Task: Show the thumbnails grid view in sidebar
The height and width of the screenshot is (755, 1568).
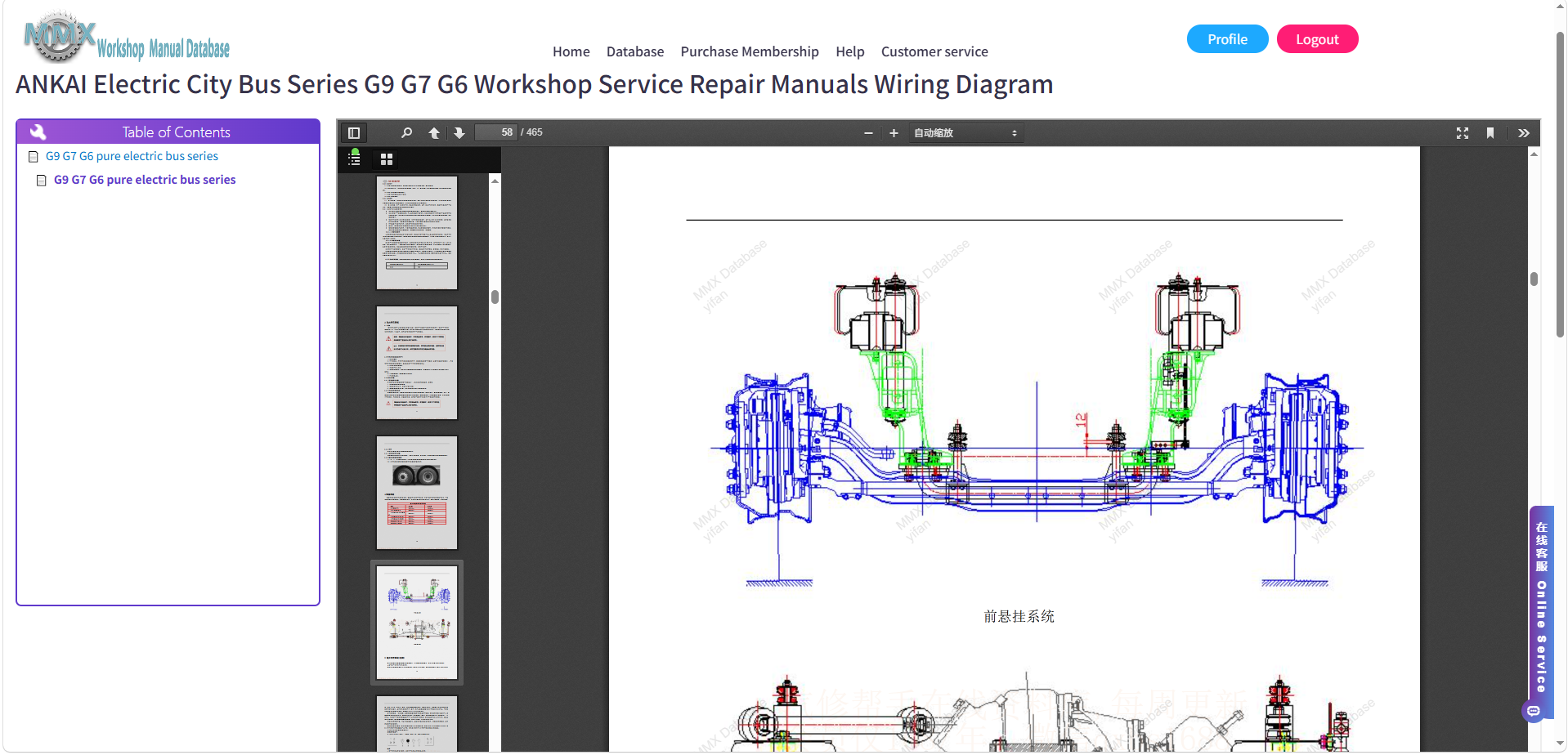Action: [x=387, y=159]
